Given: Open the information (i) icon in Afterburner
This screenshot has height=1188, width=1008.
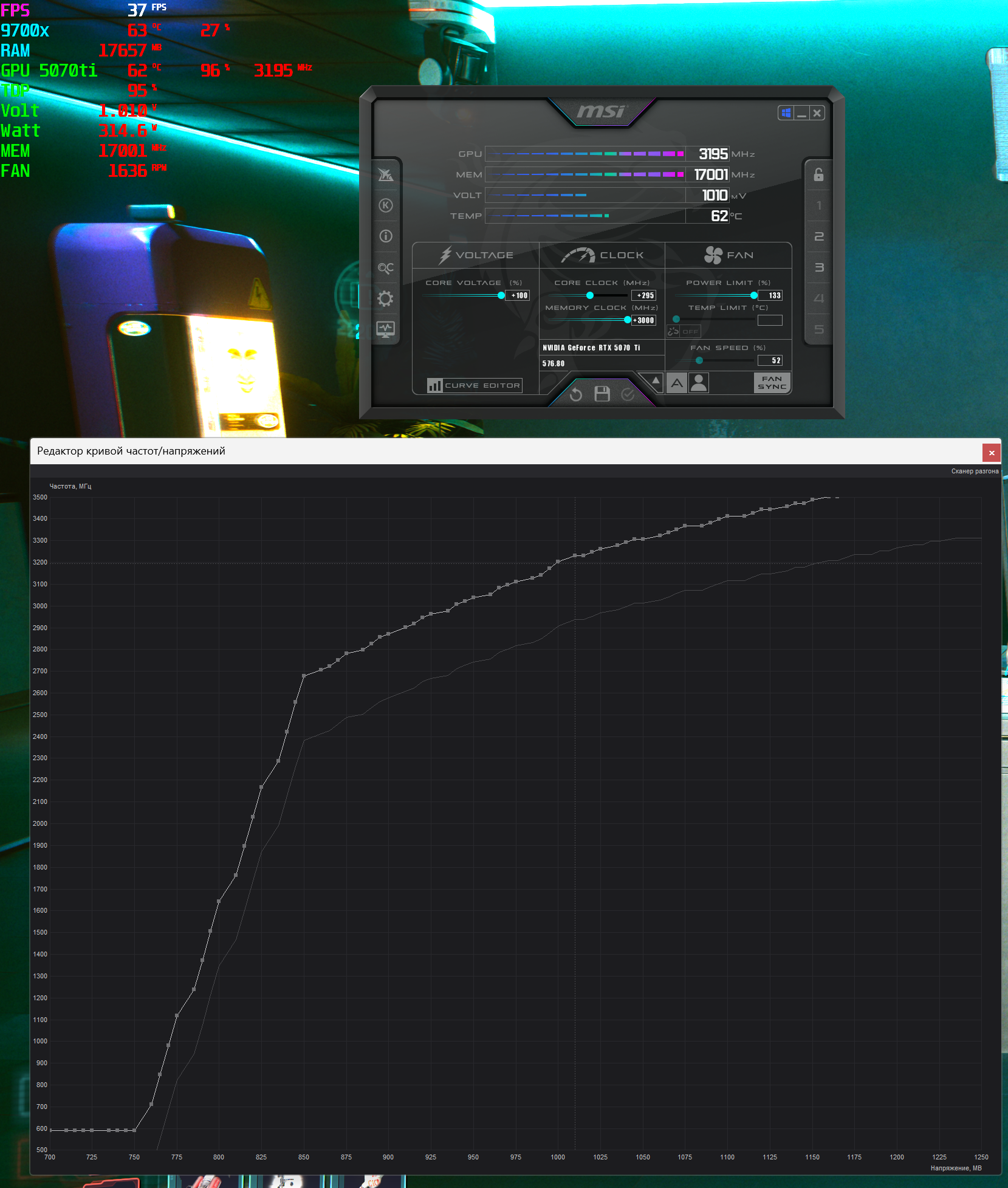Looking at the screenshot, I should pyautogui.click(x=386, y=236).
